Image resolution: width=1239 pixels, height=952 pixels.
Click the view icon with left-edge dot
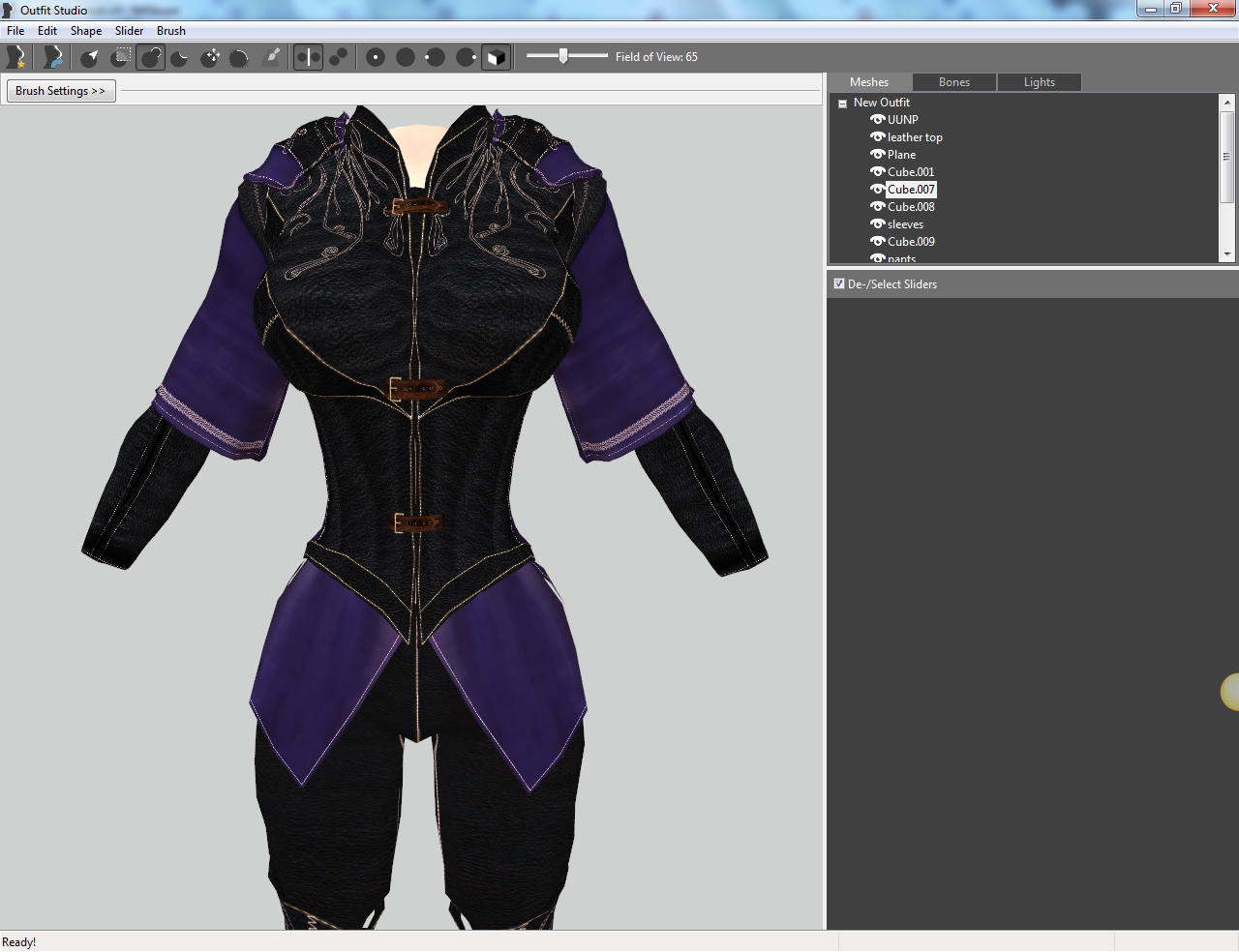[436, 57]
